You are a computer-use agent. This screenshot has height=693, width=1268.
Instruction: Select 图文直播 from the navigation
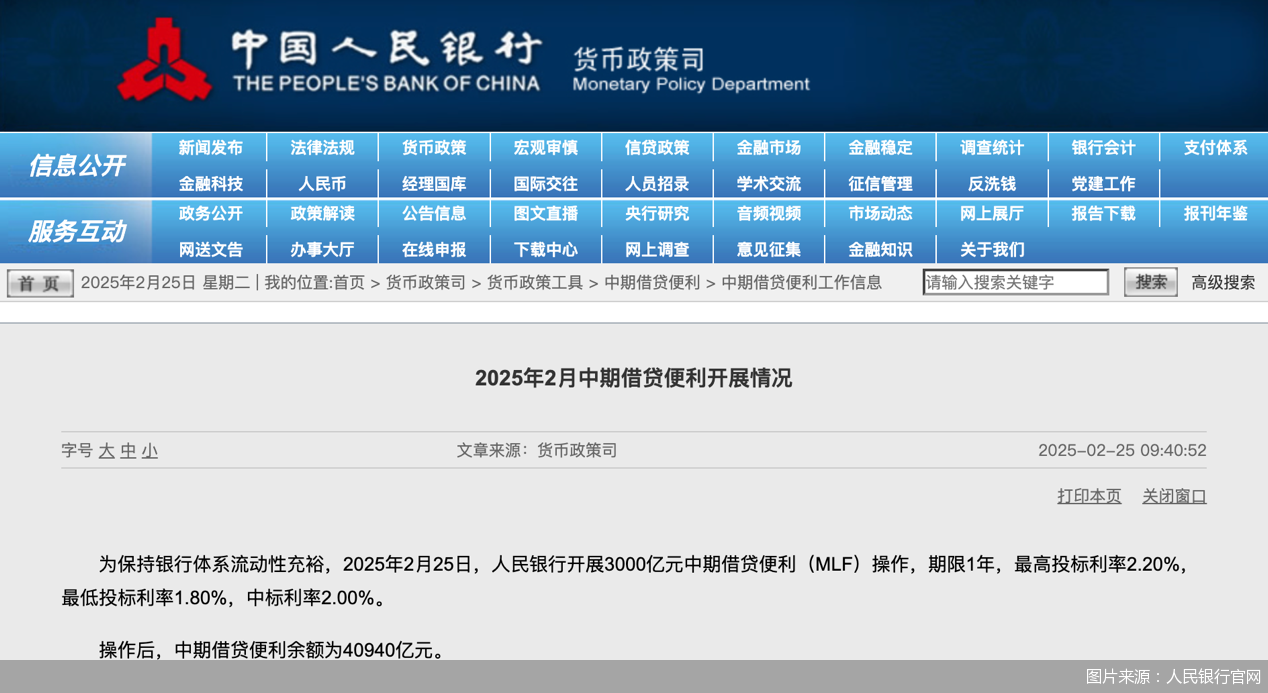(x=545, y=213)
